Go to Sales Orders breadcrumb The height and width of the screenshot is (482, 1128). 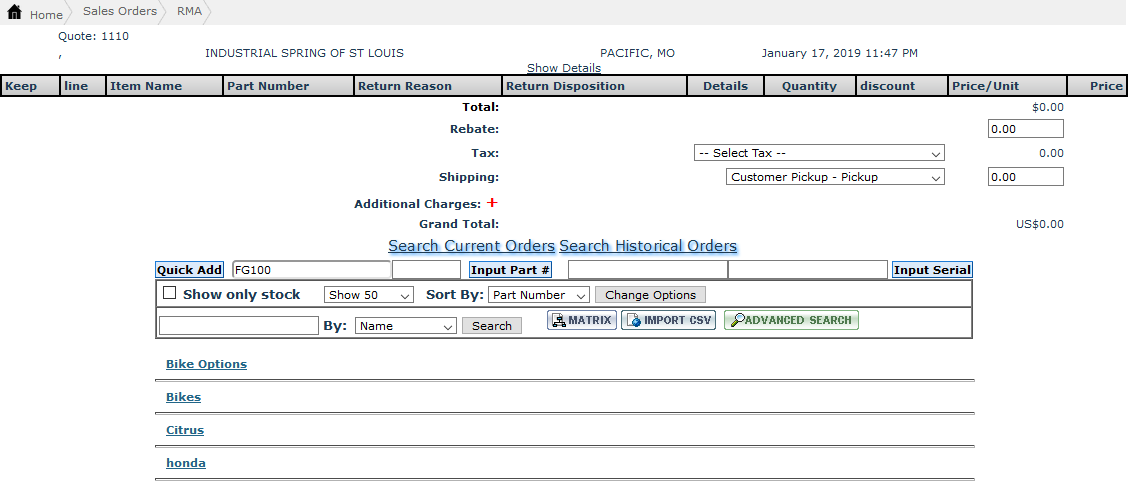pyautogui.click(x=120, y=11)
